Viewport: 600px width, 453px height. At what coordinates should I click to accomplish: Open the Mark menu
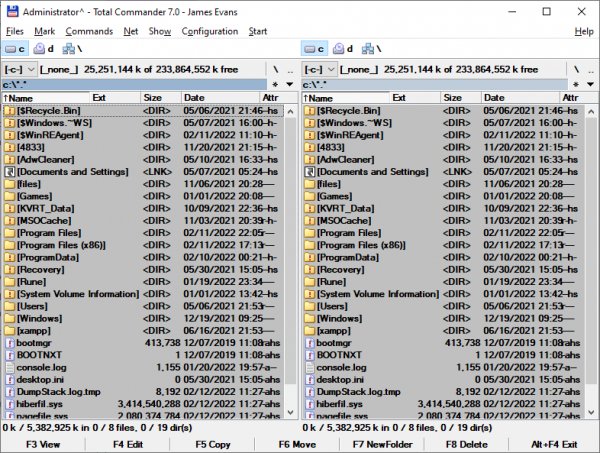[44, 31]
